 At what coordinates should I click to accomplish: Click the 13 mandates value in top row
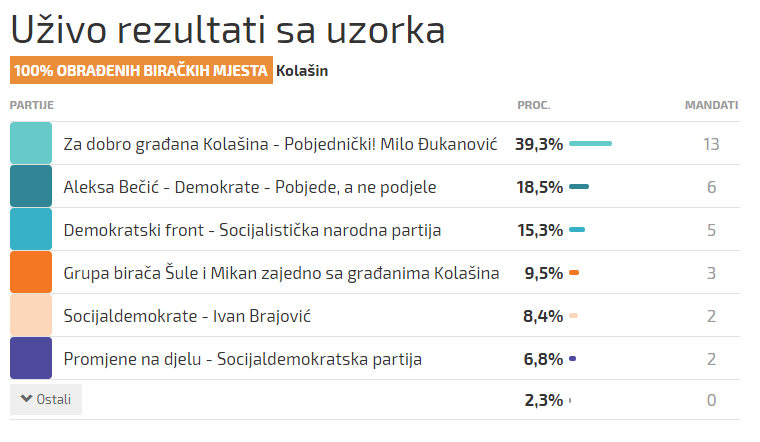711,144
